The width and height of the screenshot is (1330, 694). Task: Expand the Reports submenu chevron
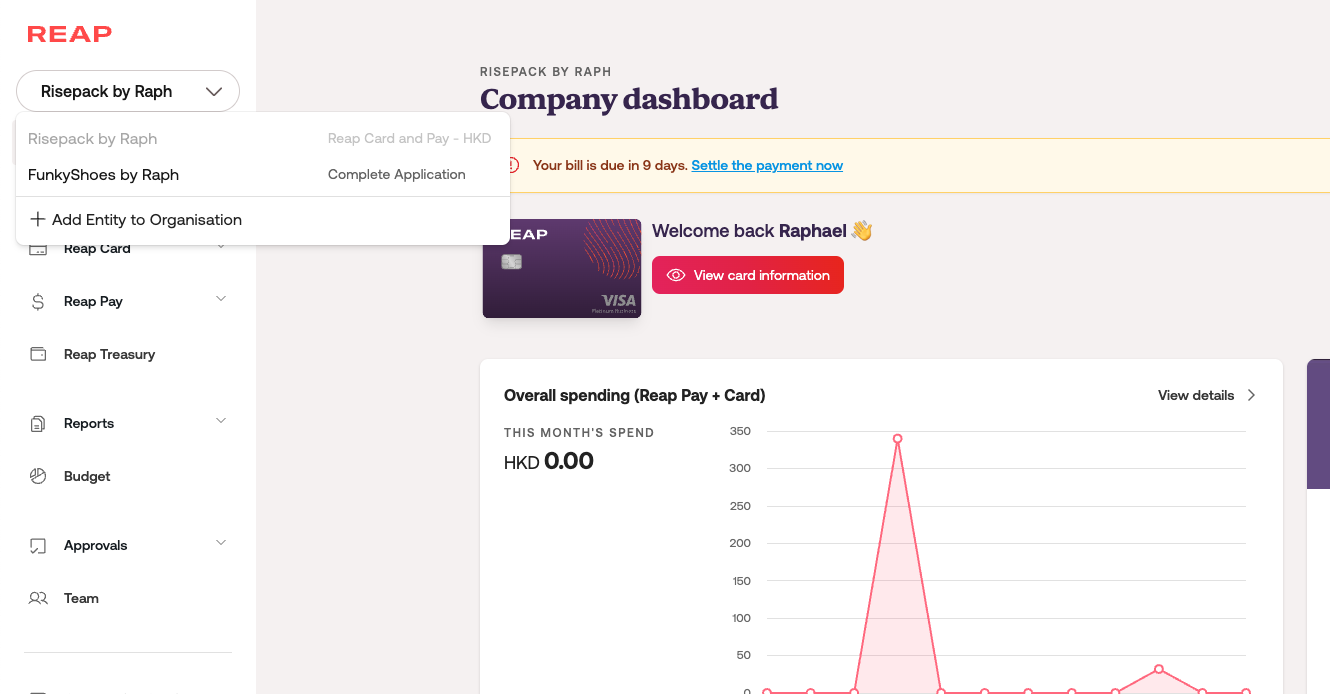coord(221,421)
